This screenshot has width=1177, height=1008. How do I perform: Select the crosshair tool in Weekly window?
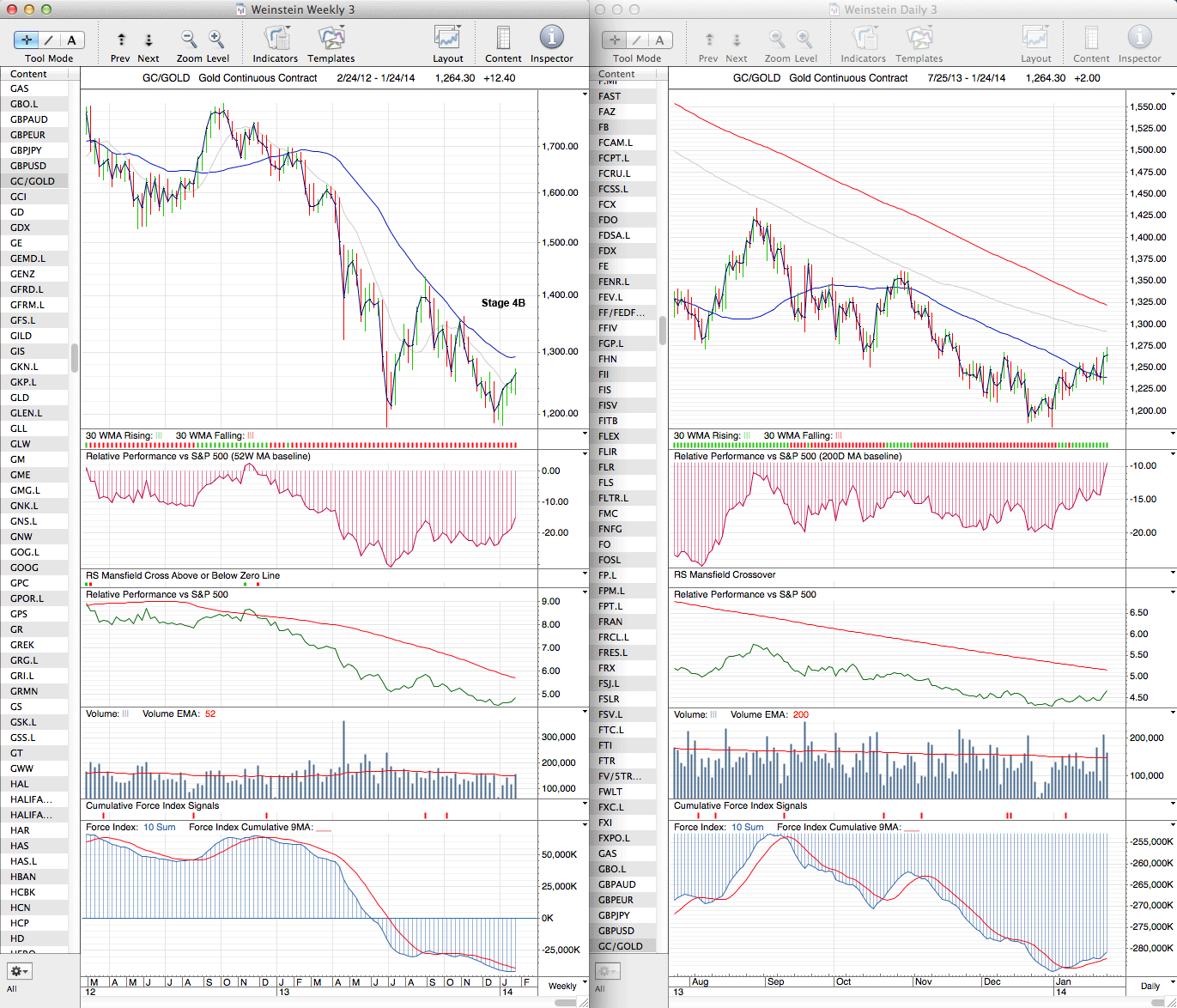click(27, 39)
